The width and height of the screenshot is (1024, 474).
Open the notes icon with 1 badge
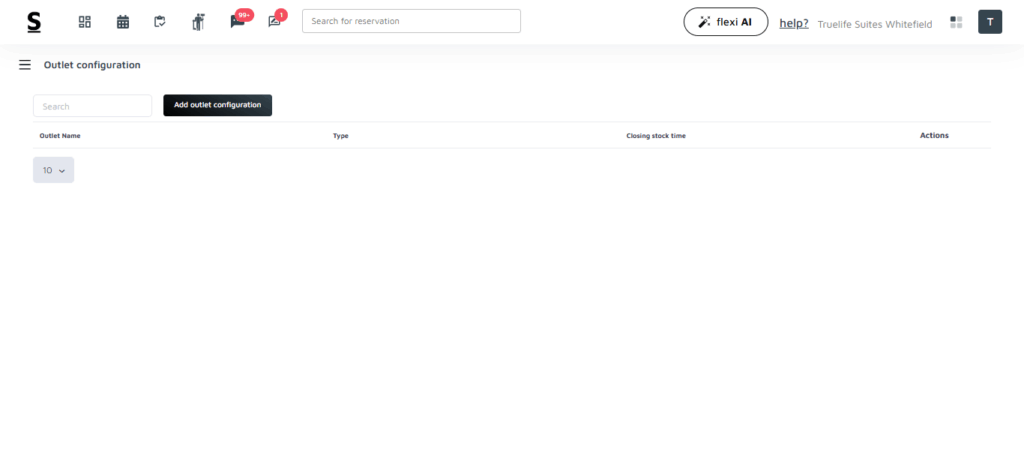[275, 22]
